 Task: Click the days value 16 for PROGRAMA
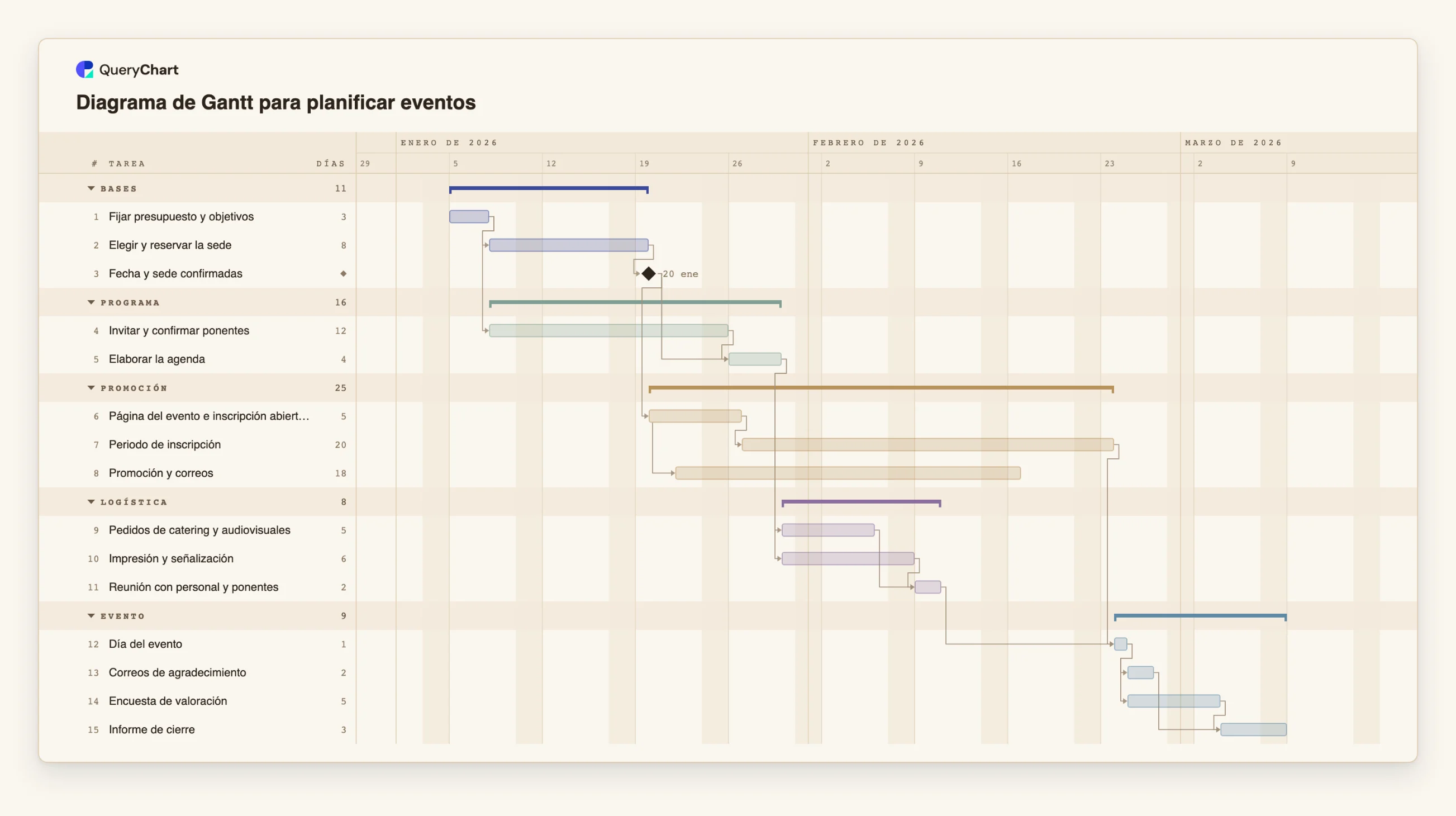[x=340, y=302]
